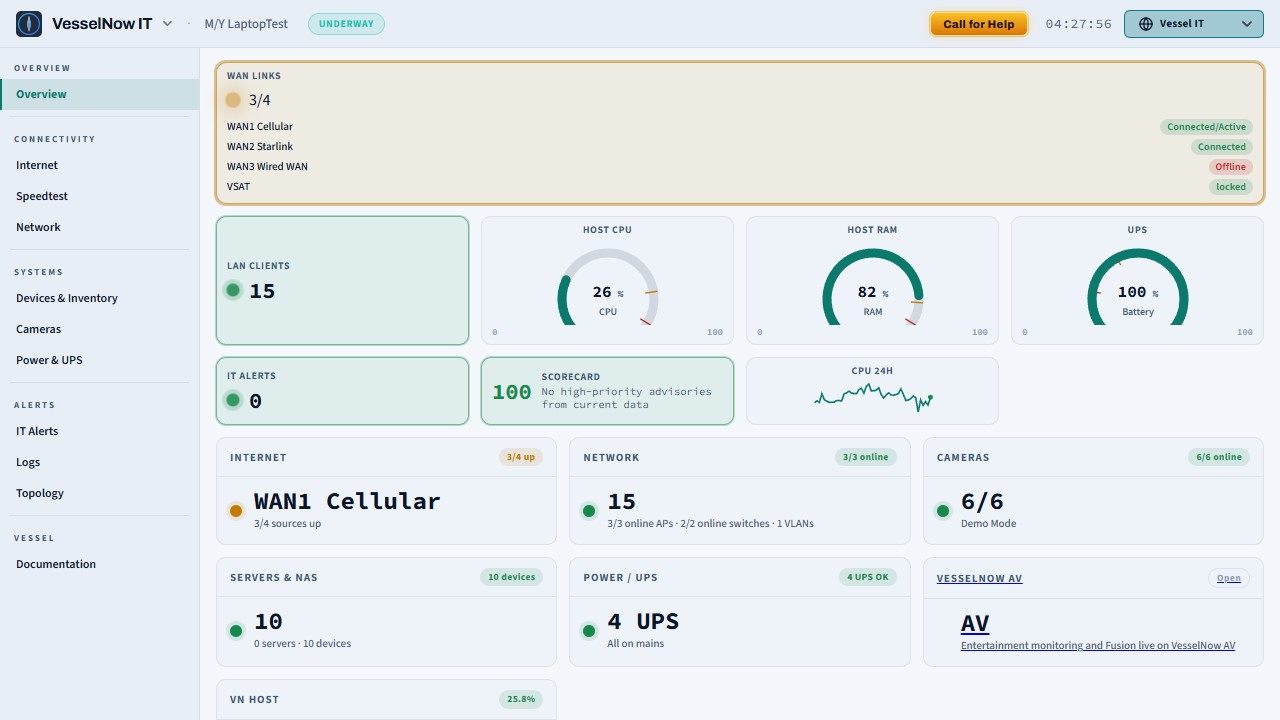Click the green status dot in Cameras card

[x=942, y=511]
